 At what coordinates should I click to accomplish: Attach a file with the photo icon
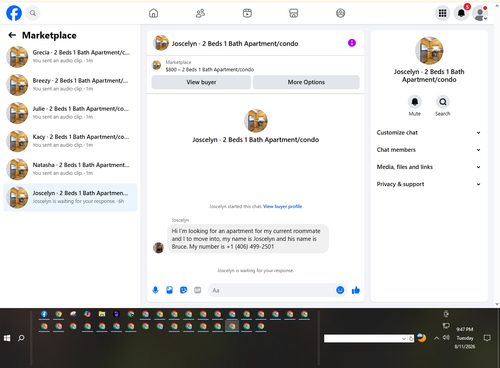[x=169, y=290]
